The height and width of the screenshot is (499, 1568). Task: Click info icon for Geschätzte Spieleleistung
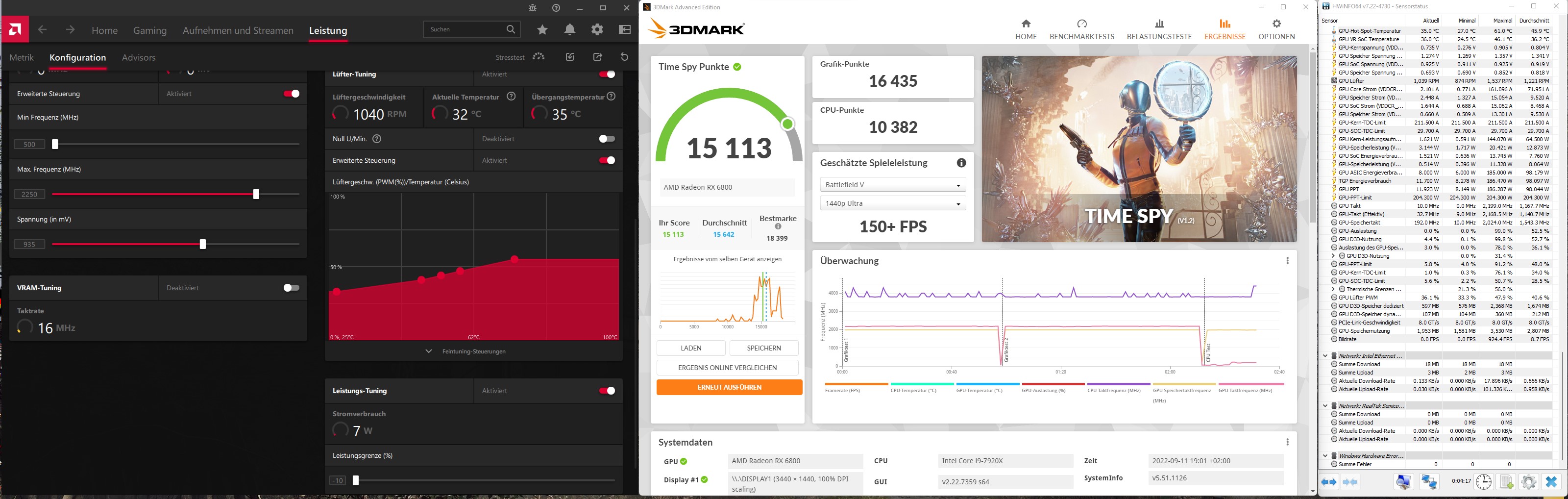(961, 163)
